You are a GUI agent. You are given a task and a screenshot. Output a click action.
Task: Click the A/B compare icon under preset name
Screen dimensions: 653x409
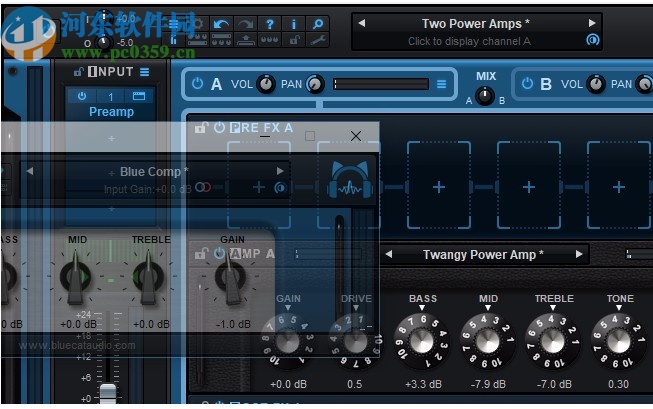(x=593, y=40)
